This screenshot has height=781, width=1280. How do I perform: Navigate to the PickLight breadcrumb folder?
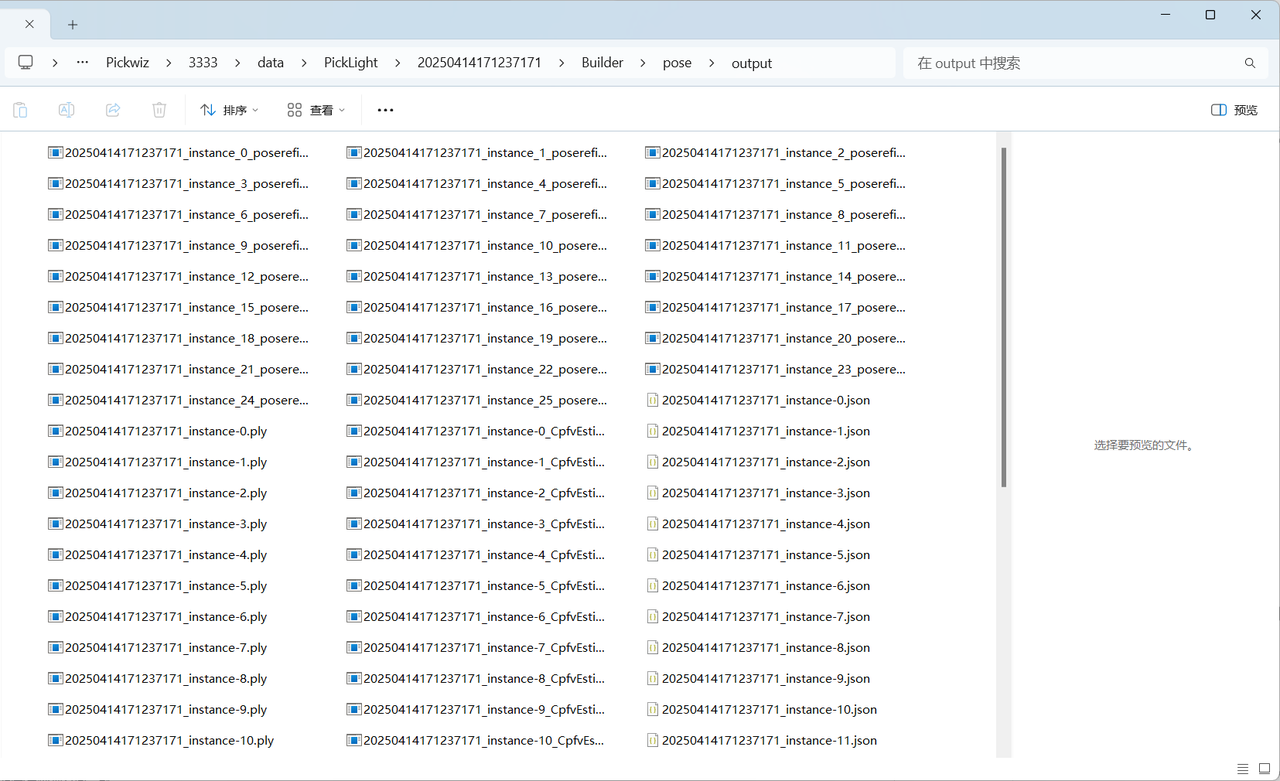pyautogui.click(x=350, y=63)
